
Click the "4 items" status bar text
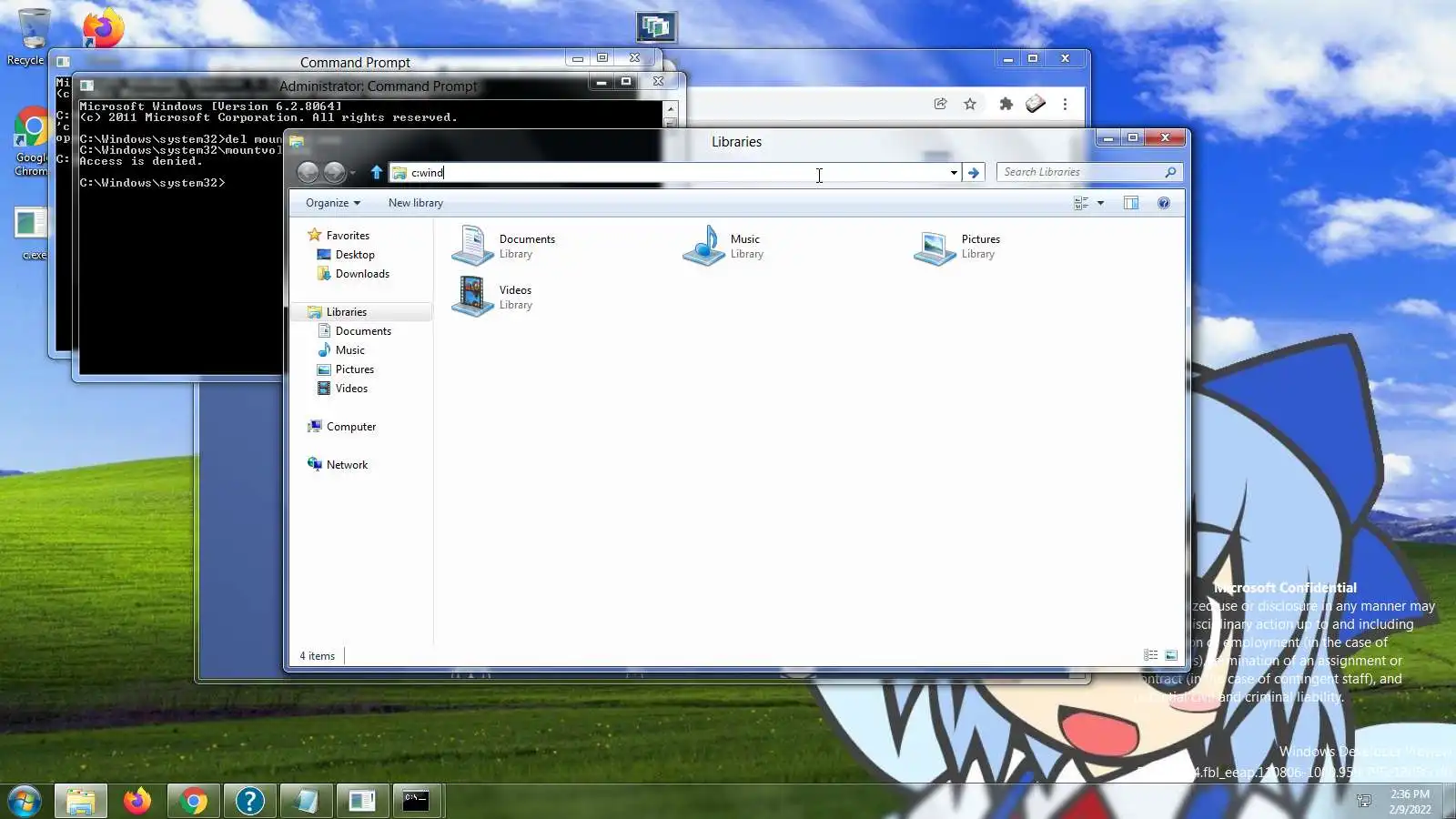(x=318, y=656)
